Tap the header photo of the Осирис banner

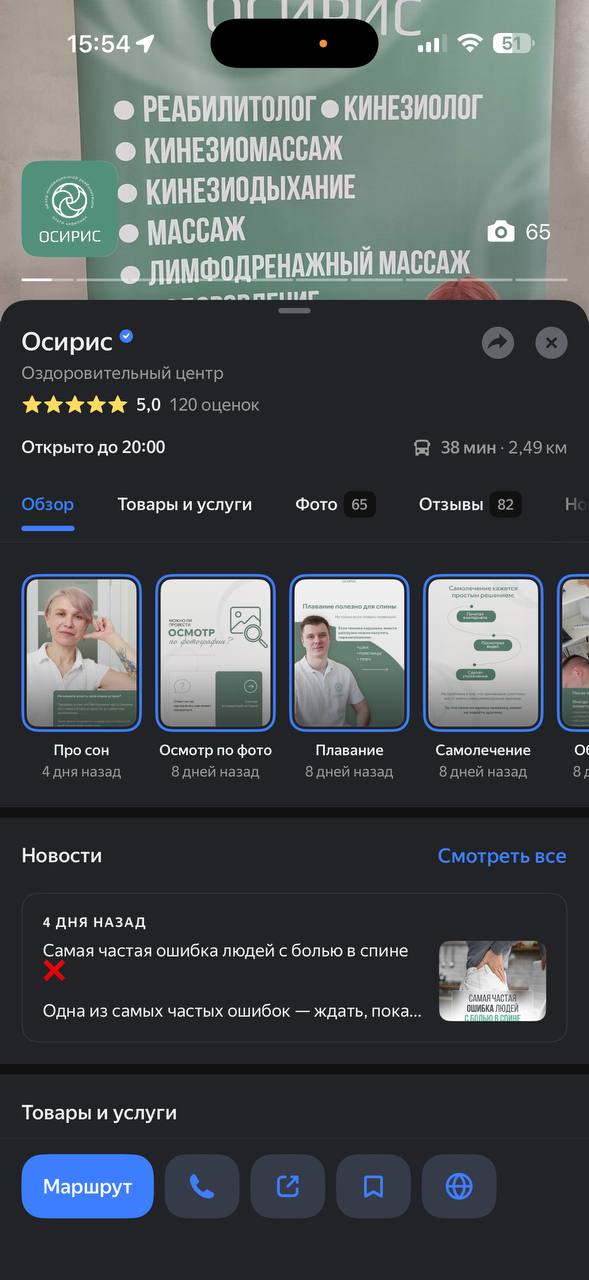pyautogui.click(x=294, y=150)
